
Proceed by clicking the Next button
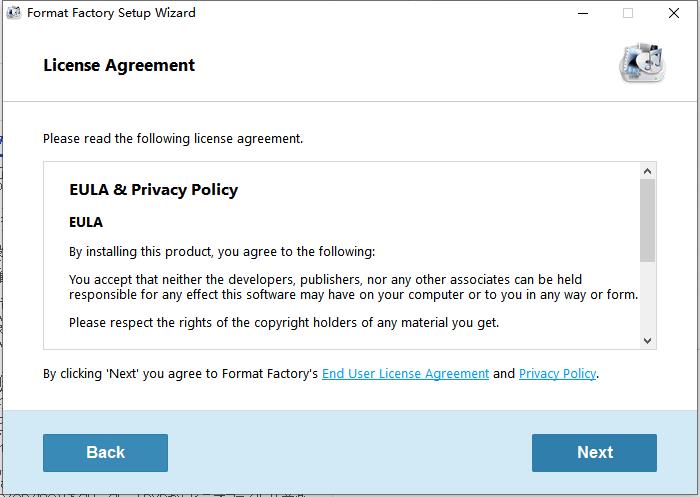point(594,452)
